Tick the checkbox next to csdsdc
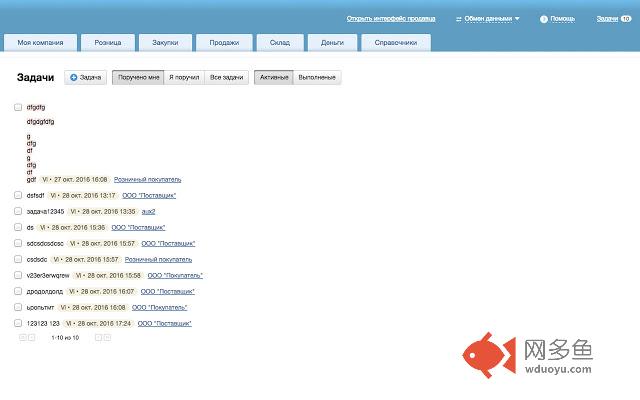This screenshot has height=400, width=640. (x=18, y=259)
